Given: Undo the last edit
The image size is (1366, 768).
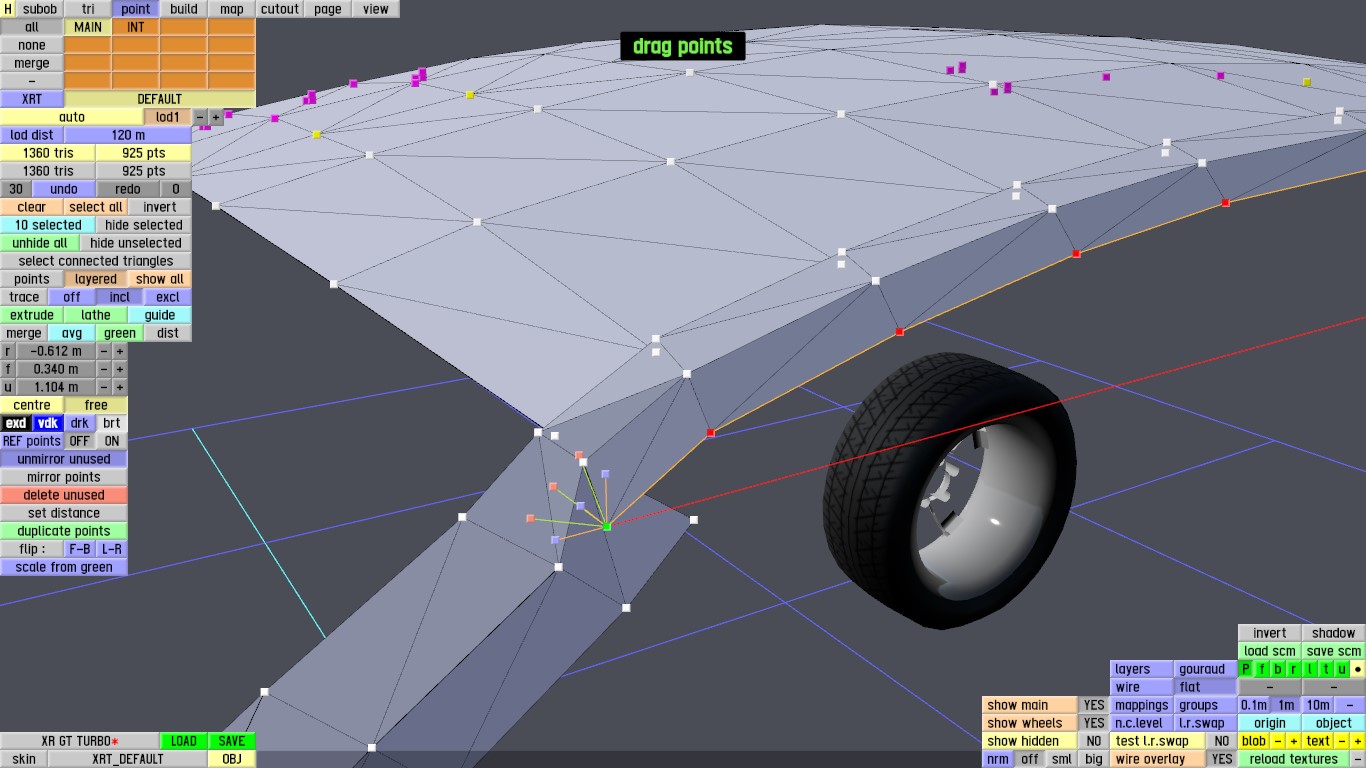Looking at the screenshot, I should 64,189.
